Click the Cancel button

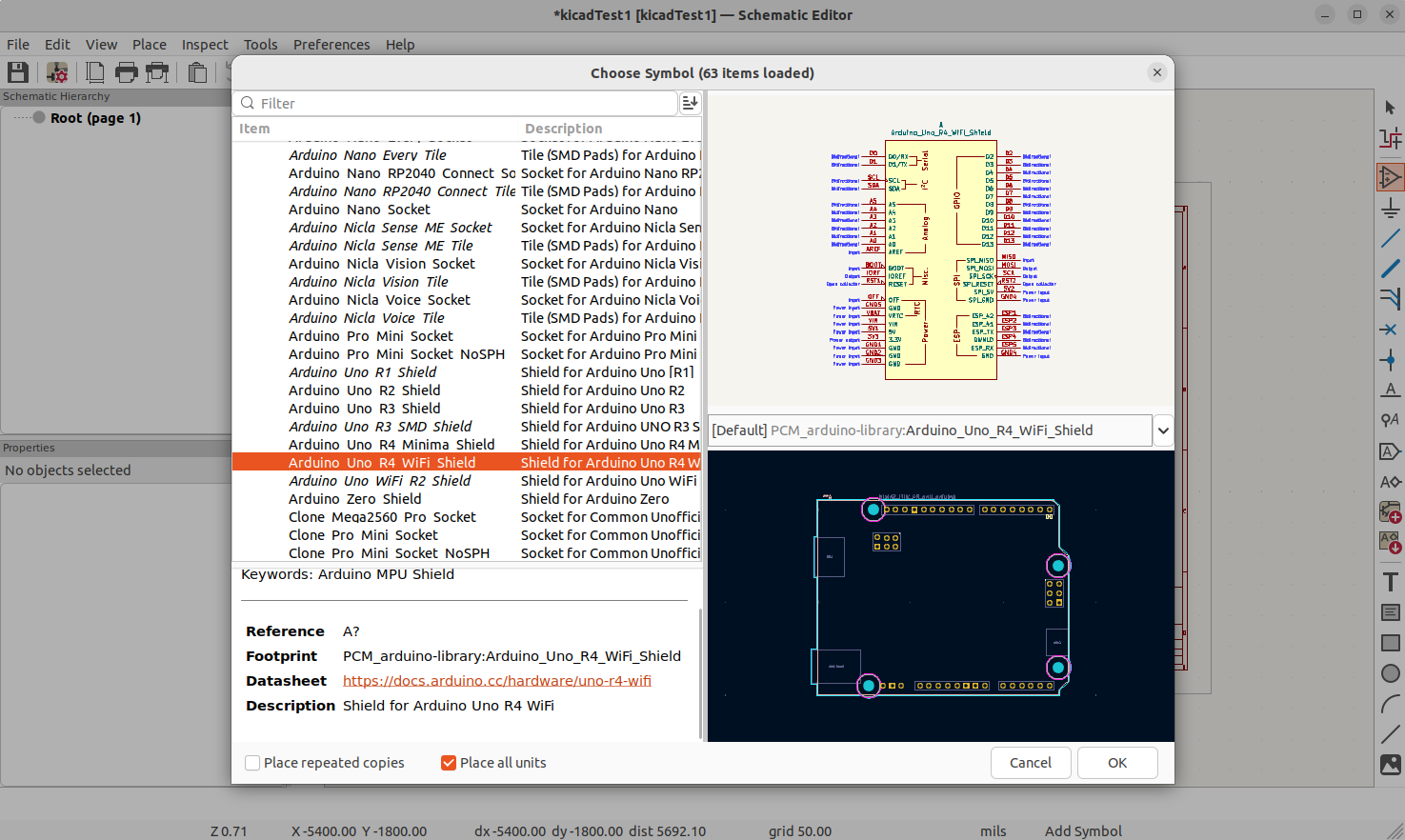(x=1031, y=763)
